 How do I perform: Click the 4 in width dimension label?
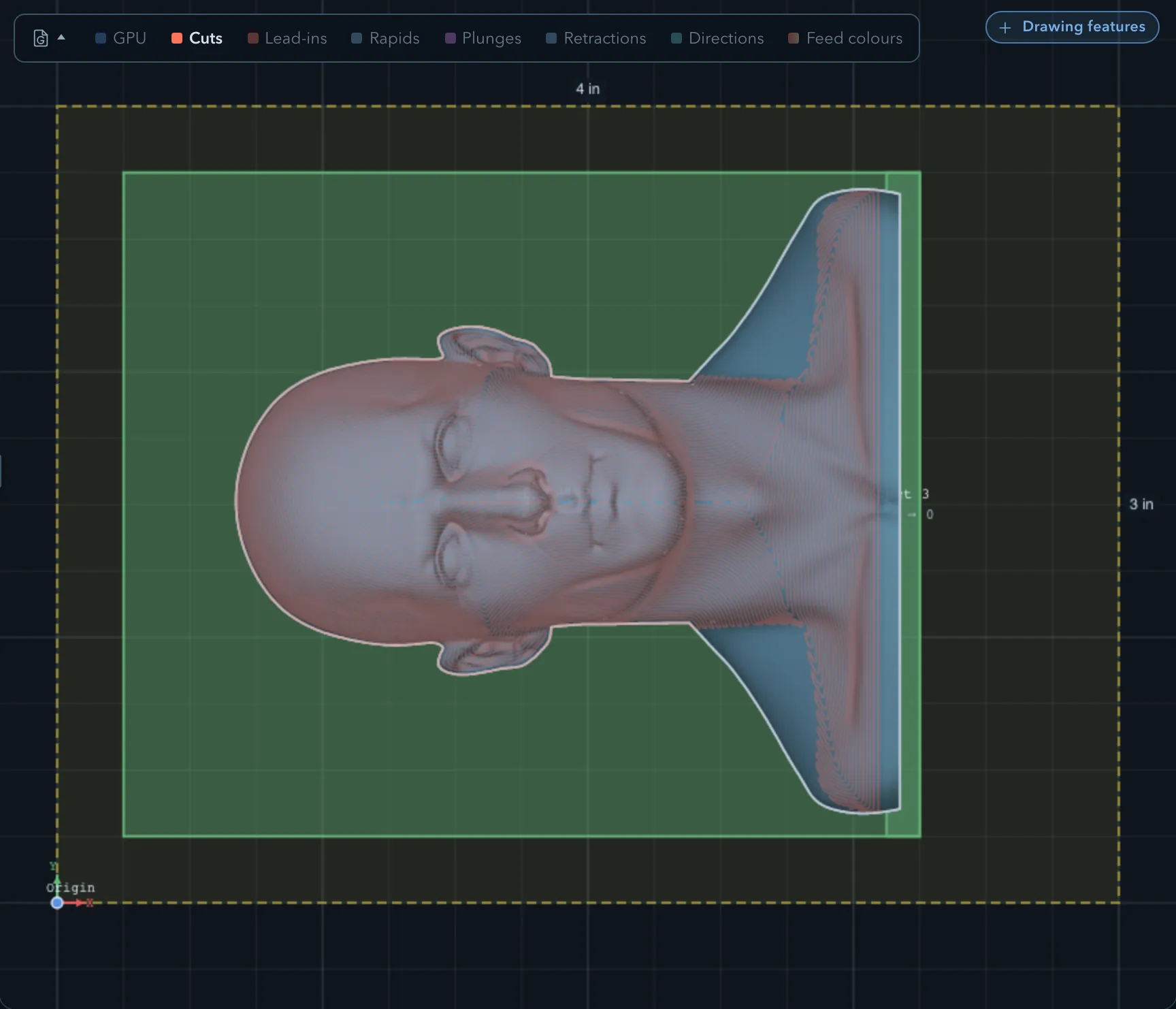[588, 89]
